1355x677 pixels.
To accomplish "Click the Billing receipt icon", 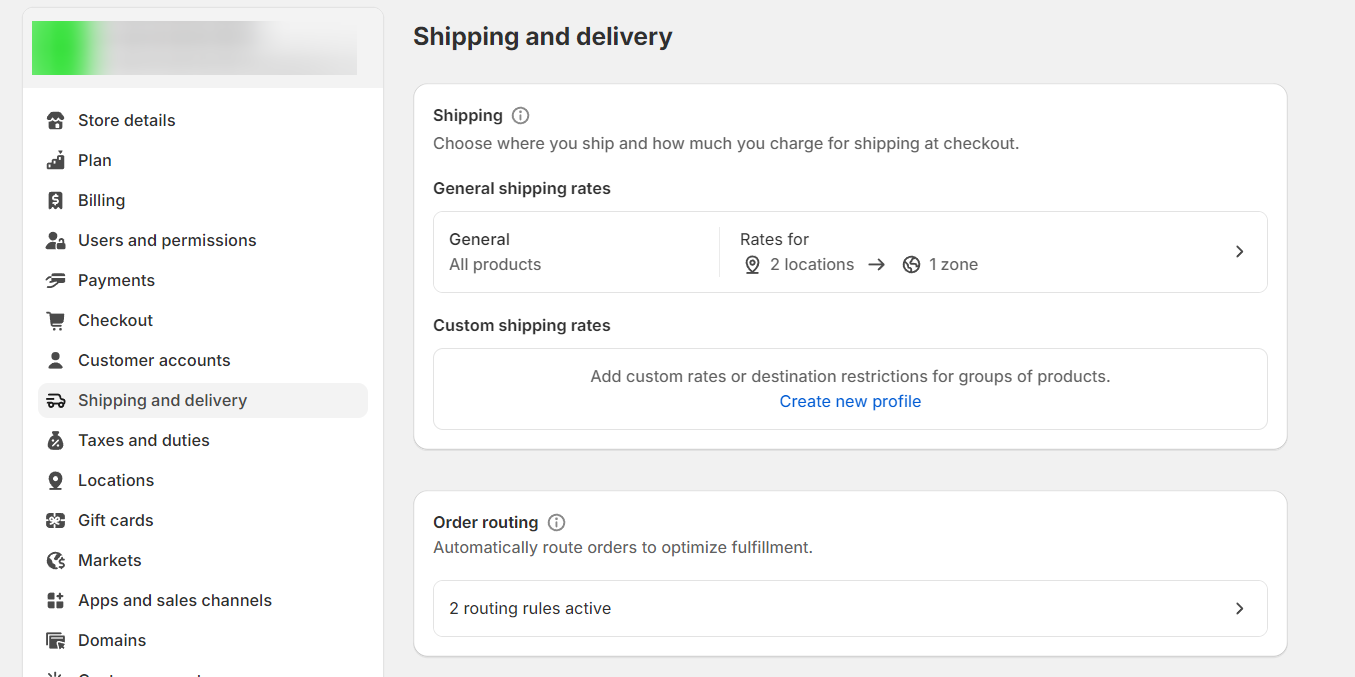I will (x=56, y=201).
